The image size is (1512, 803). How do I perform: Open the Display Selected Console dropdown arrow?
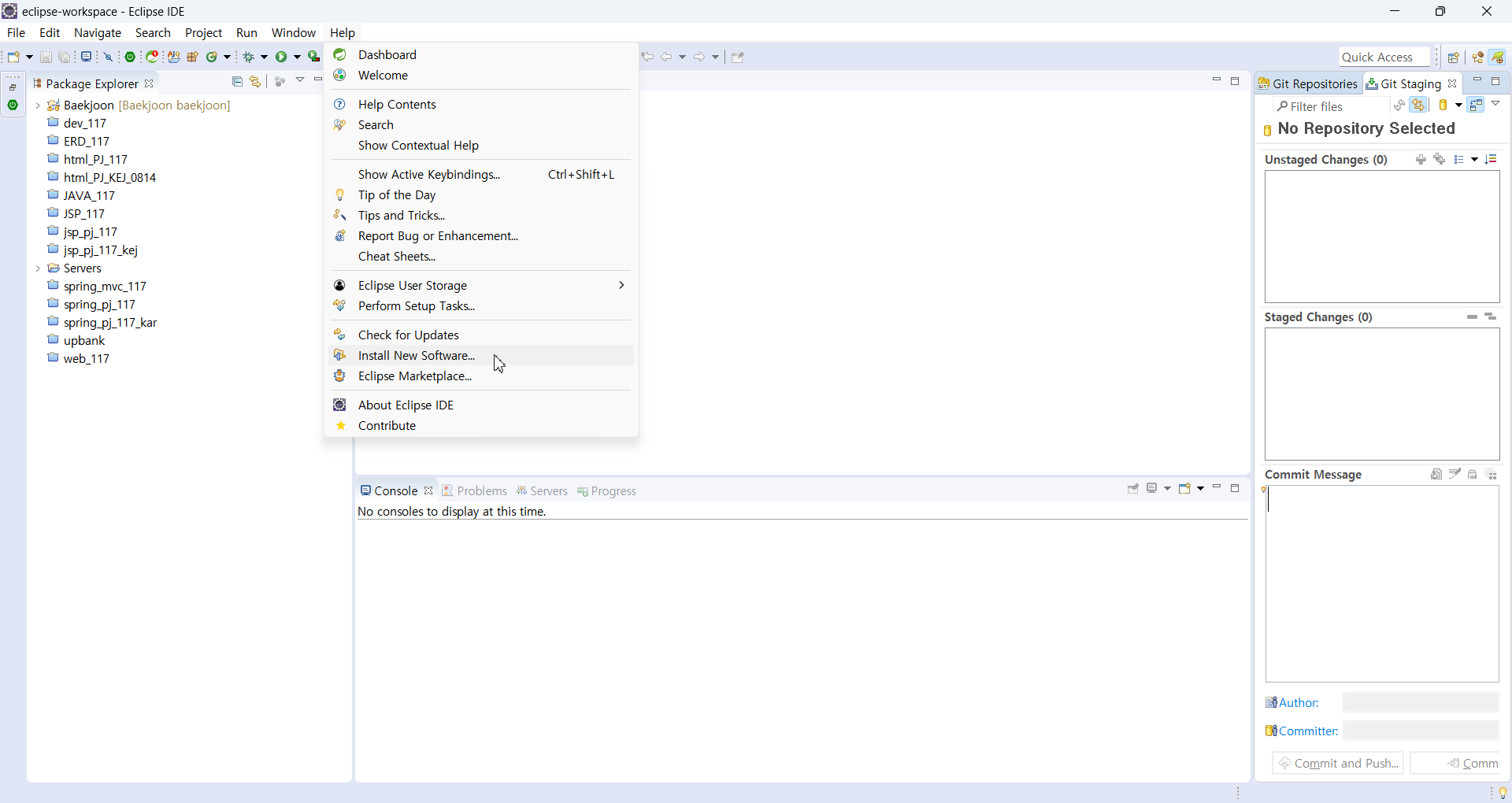pyautogui.click(x=1167, y=489)
